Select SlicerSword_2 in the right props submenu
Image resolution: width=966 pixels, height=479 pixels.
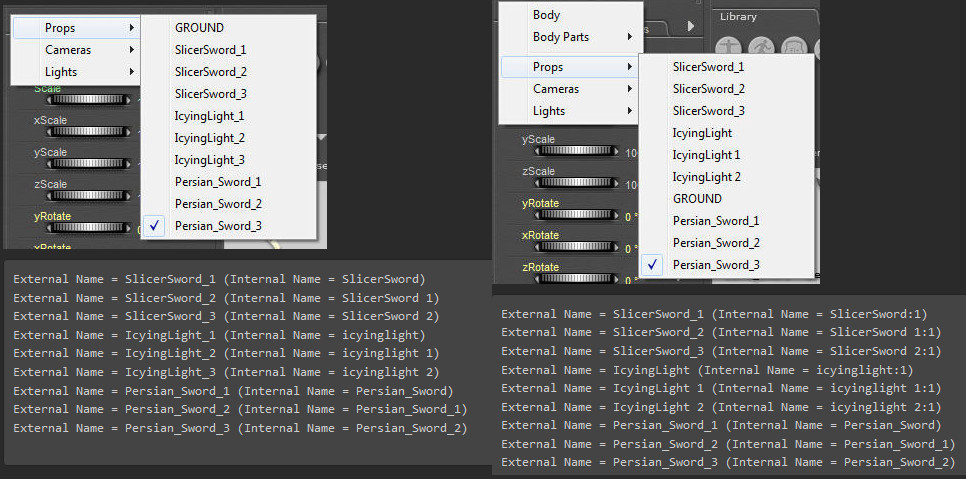click(x=708, y=89)
